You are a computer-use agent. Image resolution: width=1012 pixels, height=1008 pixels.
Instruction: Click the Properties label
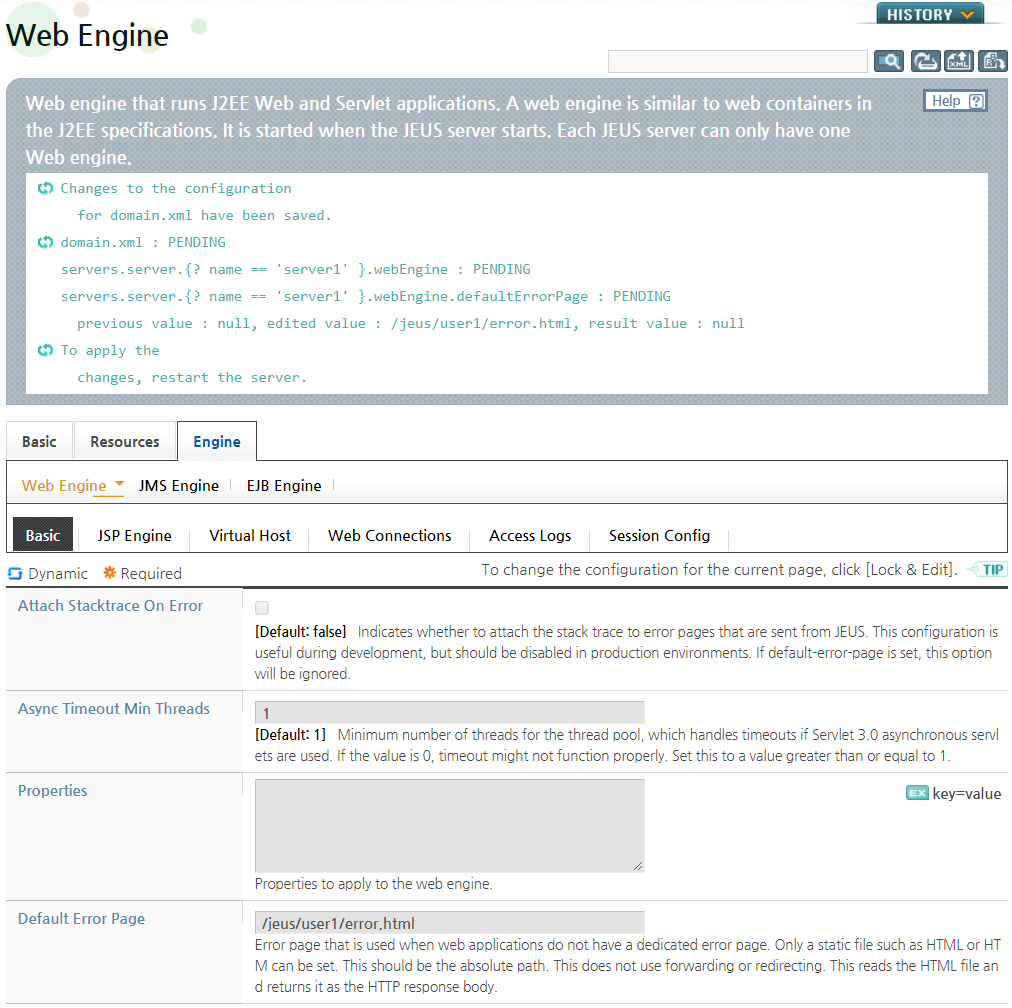click(52, 791)
